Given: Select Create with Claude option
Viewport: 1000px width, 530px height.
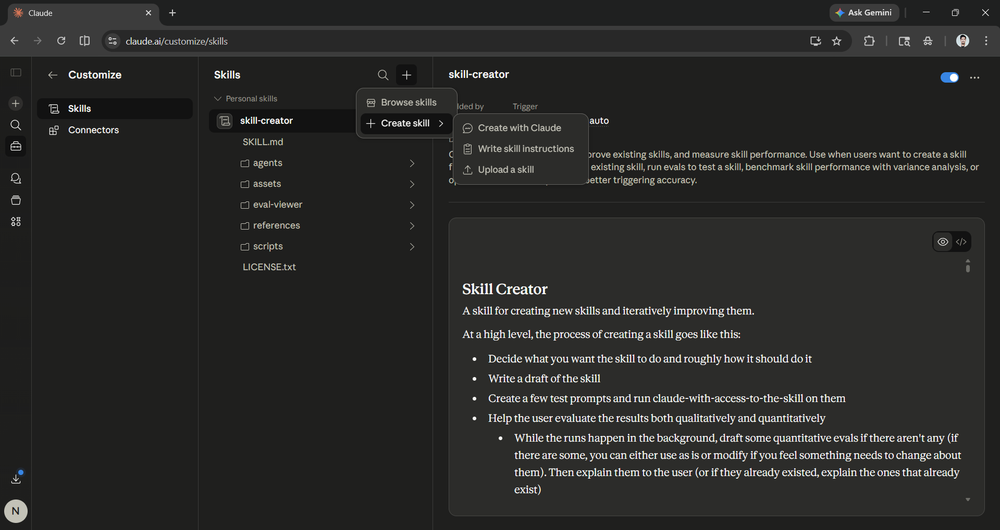Looking at the screenshot, I should 519,128.
